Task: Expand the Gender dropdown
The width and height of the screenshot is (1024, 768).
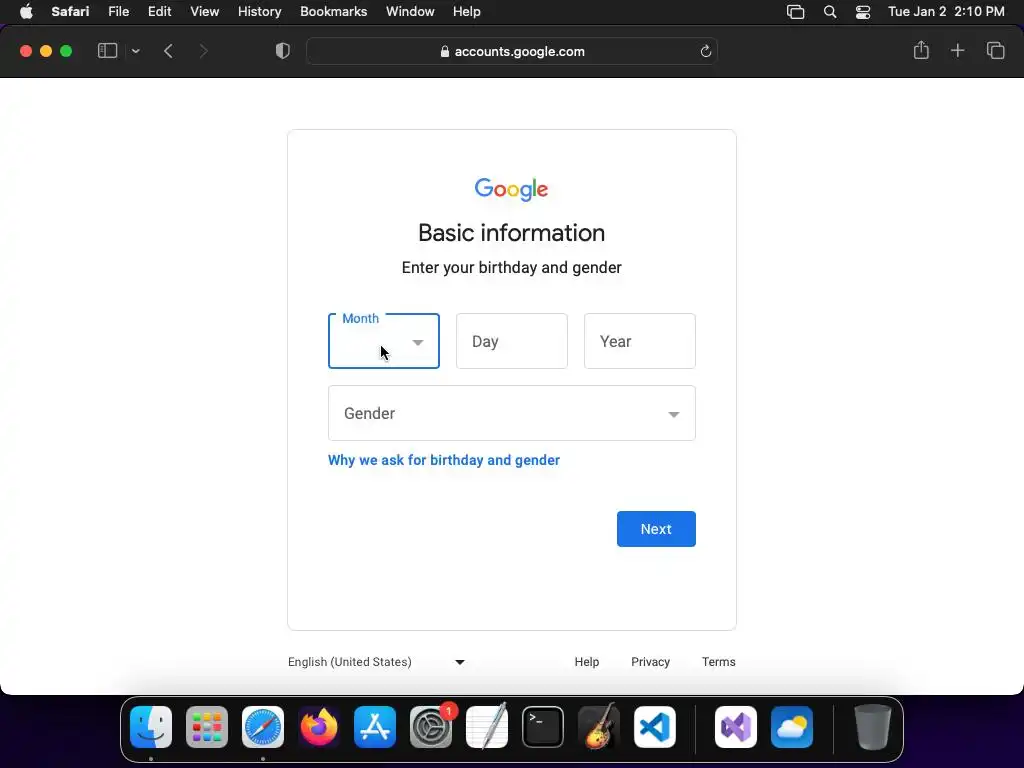Action: pos(511,413)
